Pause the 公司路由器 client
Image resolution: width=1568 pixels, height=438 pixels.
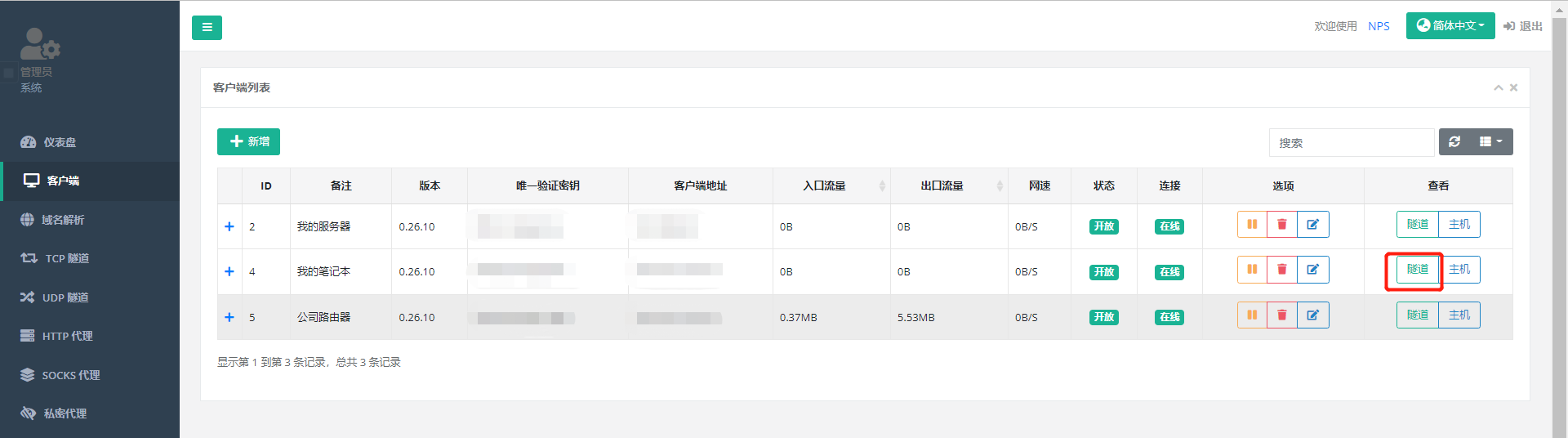(1252, 315)
